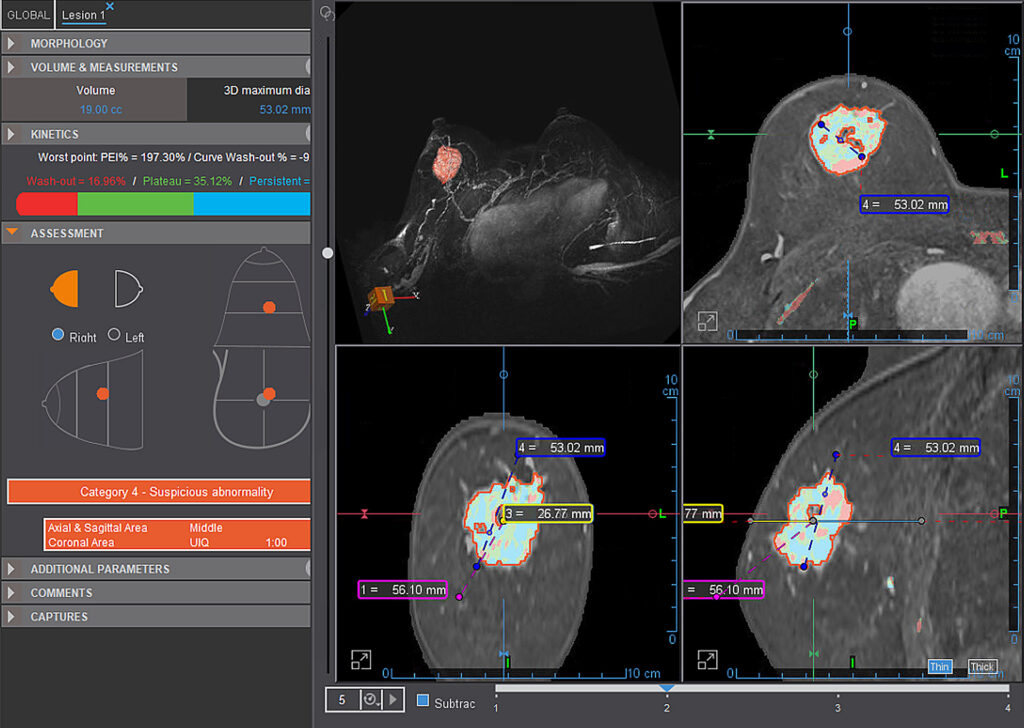Image resolution: width=1024 pixels, height=728 pixels.
Task: Switch slab thickness to Thick
Action: (982, 666)
